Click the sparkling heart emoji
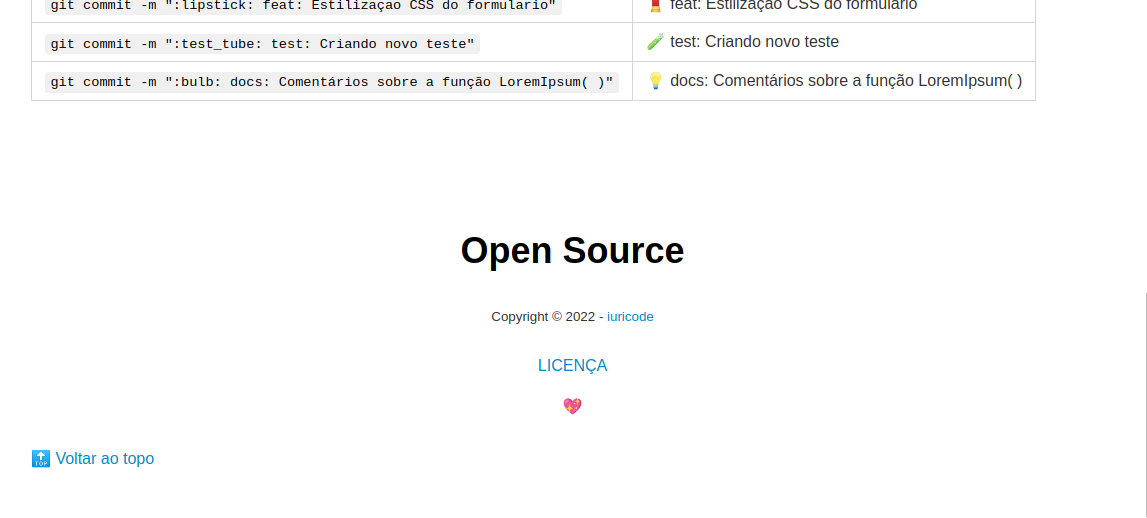 point(572,406)
